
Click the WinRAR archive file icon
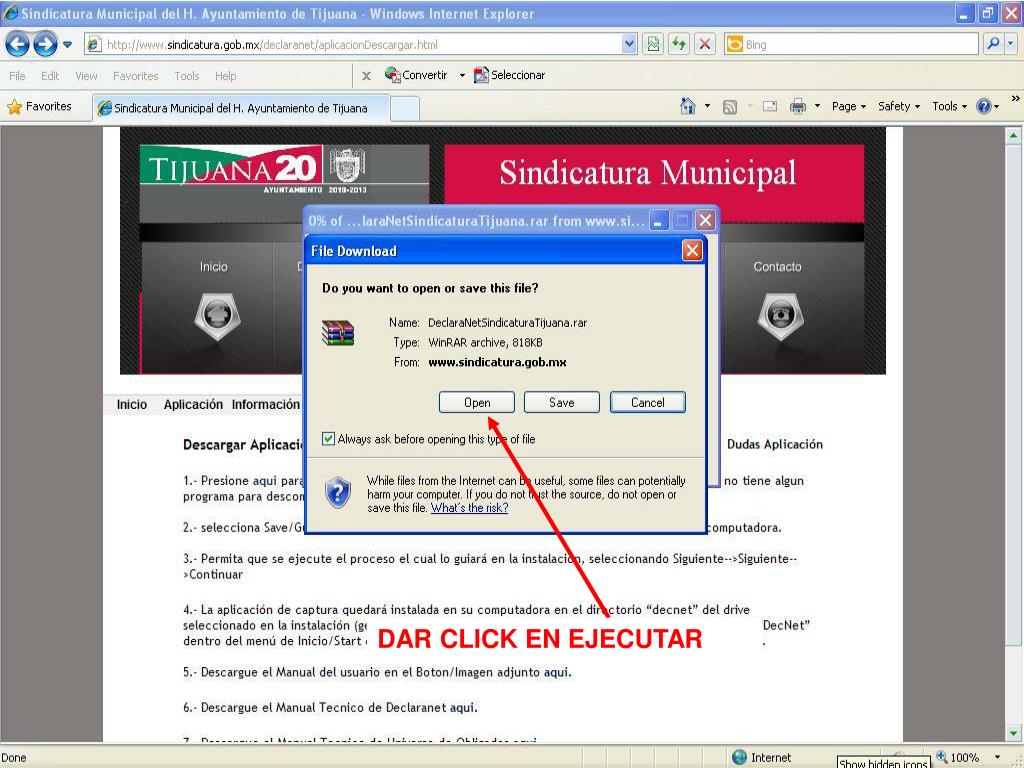pos(338,332)
